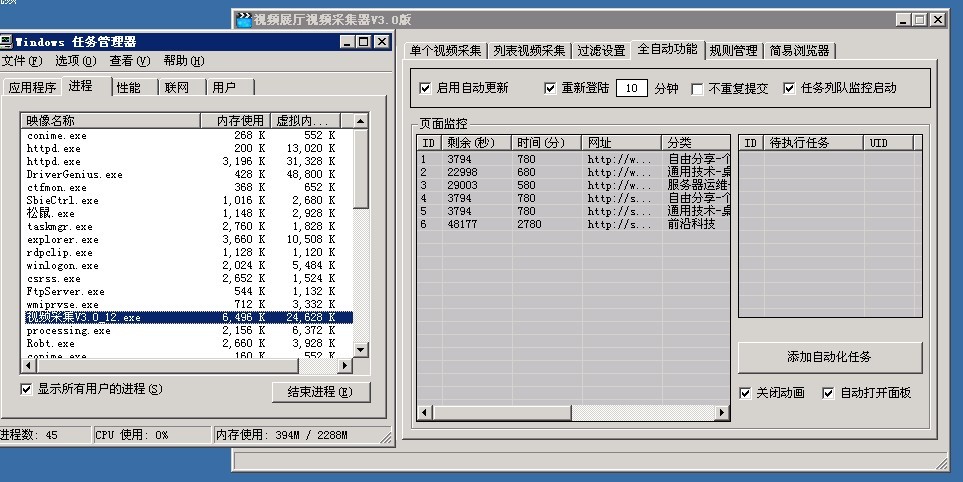The image size is (963, 482).
Task: Open 规则管理 tab
Action: [x=733, y=50]
